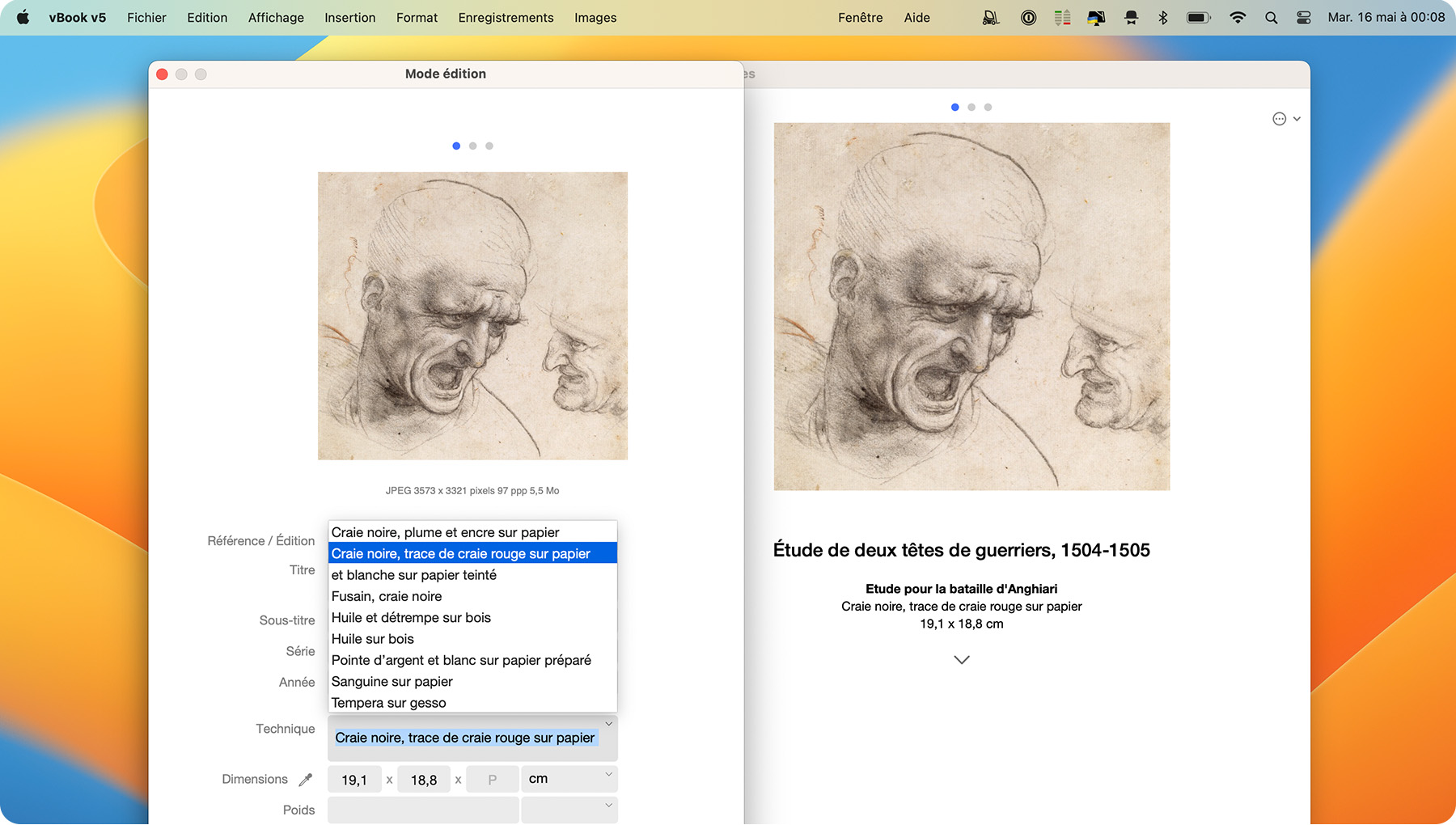Open the Edition menu

coord(207,18)
